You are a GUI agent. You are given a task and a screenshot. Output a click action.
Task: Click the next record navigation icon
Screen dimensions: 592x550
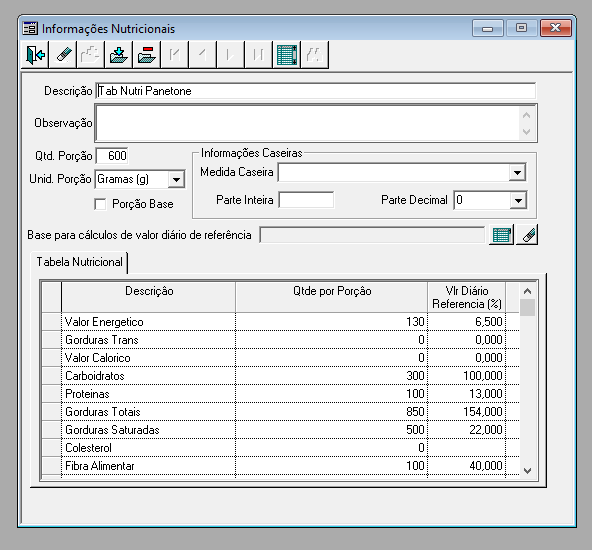pyautogui.click(x=231, y=55)
